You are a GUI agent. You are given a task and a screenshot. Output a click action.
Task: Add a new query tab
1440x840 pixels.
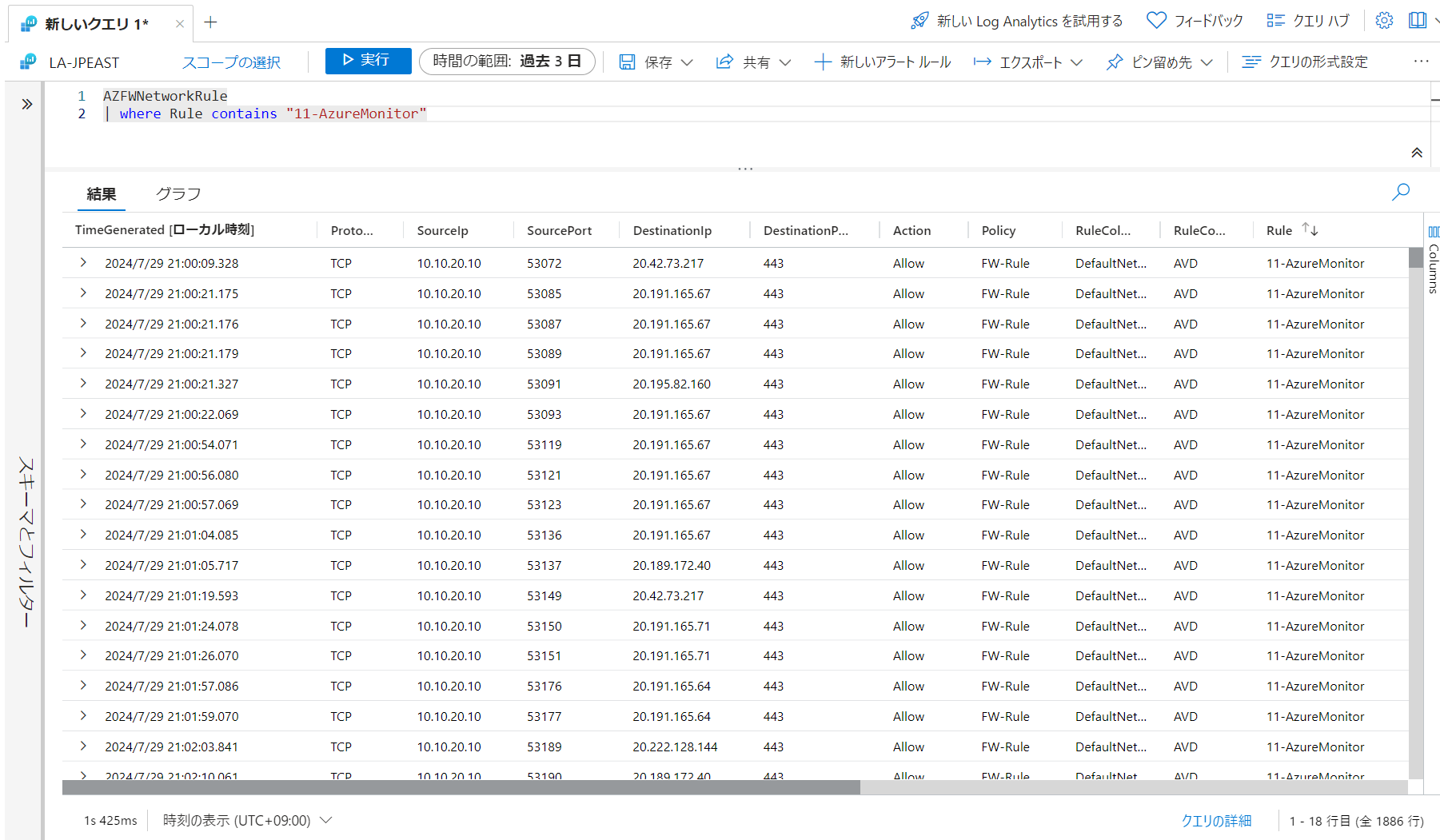(210, 22)
